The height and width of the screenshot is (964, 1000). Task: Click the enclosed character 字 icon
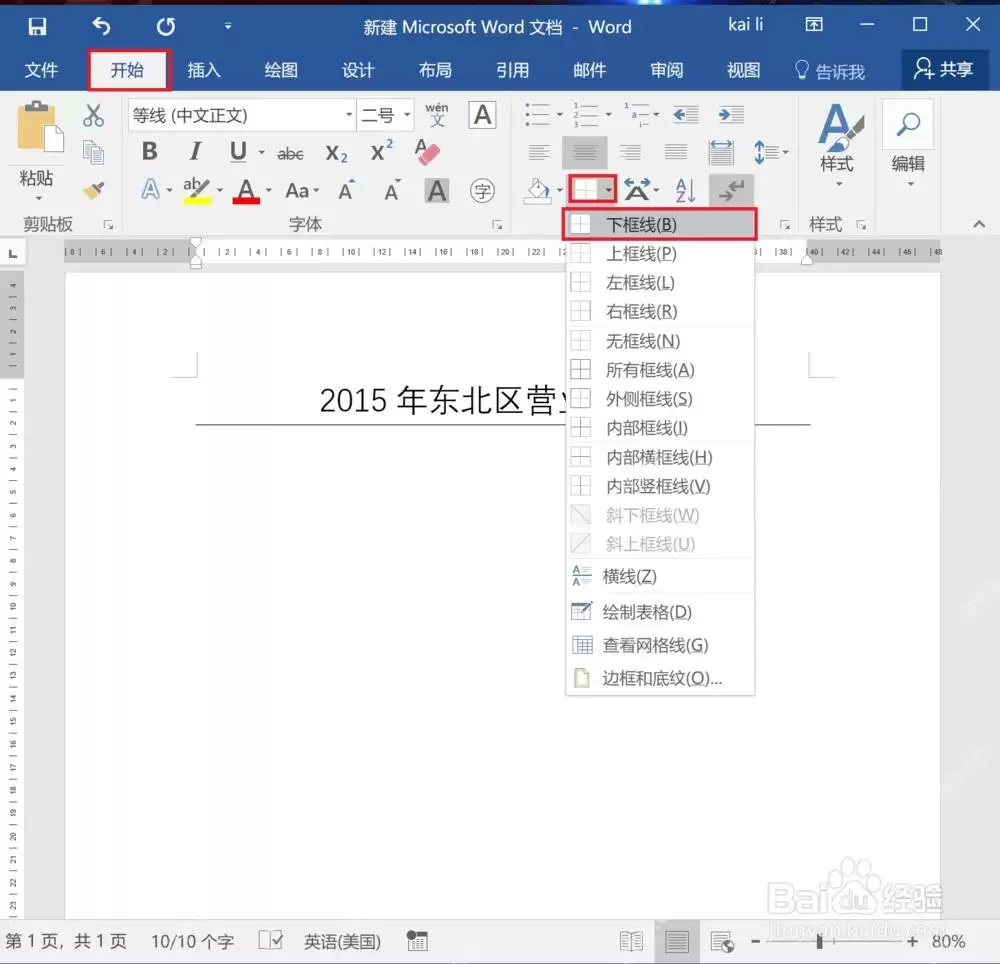[482, 191]
